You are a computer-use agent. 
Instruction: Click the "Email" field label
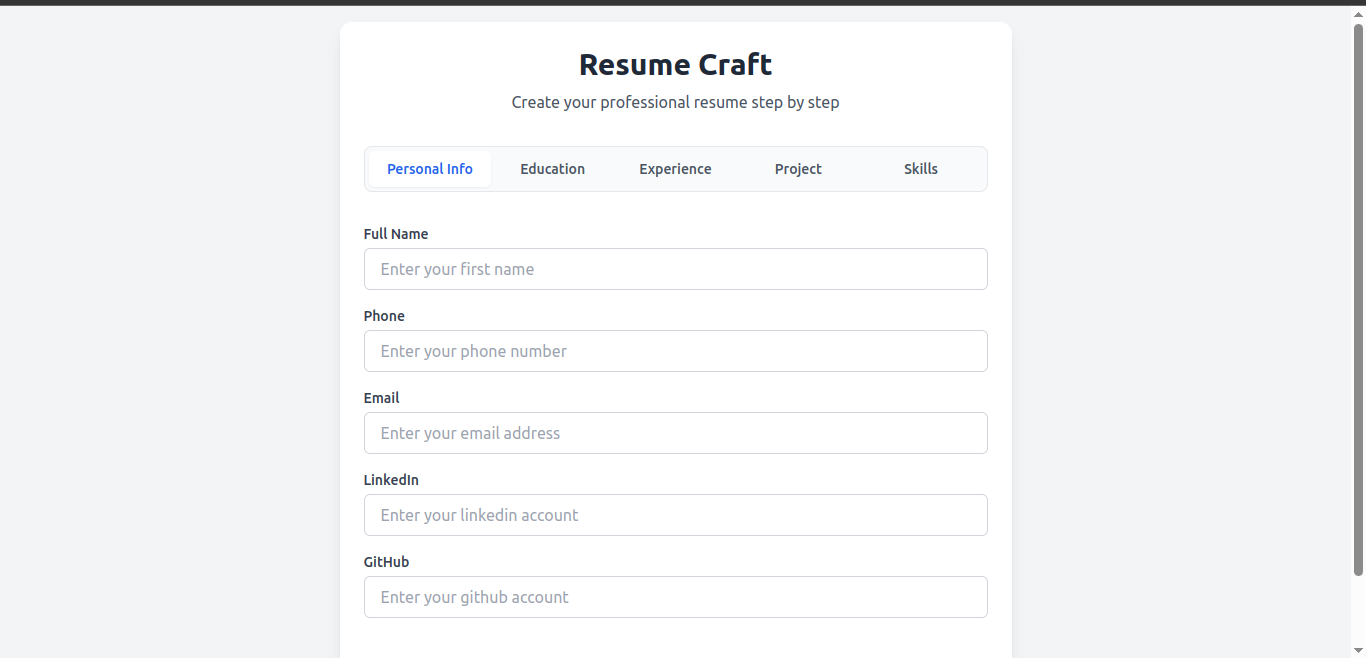coord(381,398)
